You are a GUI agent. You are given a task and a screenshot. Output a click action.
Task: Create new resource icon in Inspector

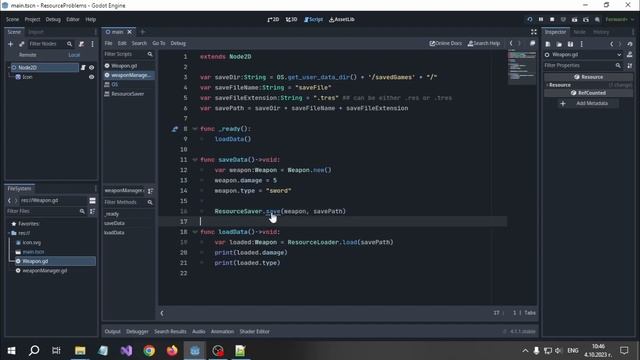[x=548, y=44]
